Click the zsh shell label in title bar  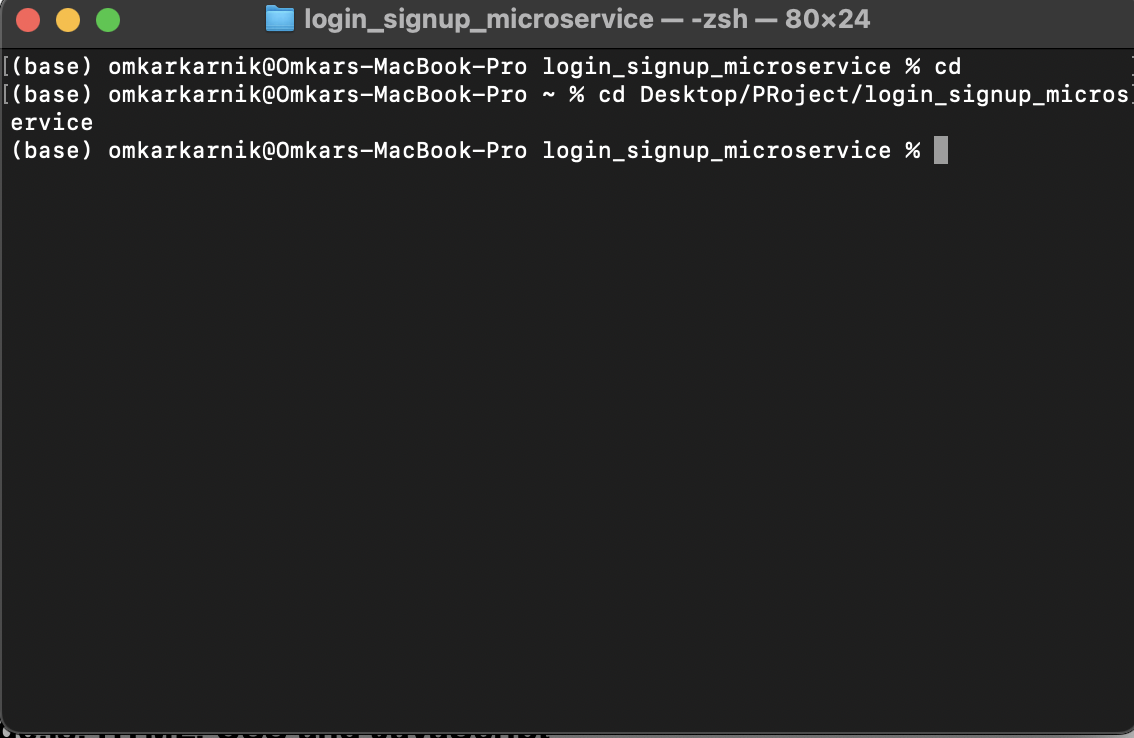pyautogui.click(x=717, y=17)
